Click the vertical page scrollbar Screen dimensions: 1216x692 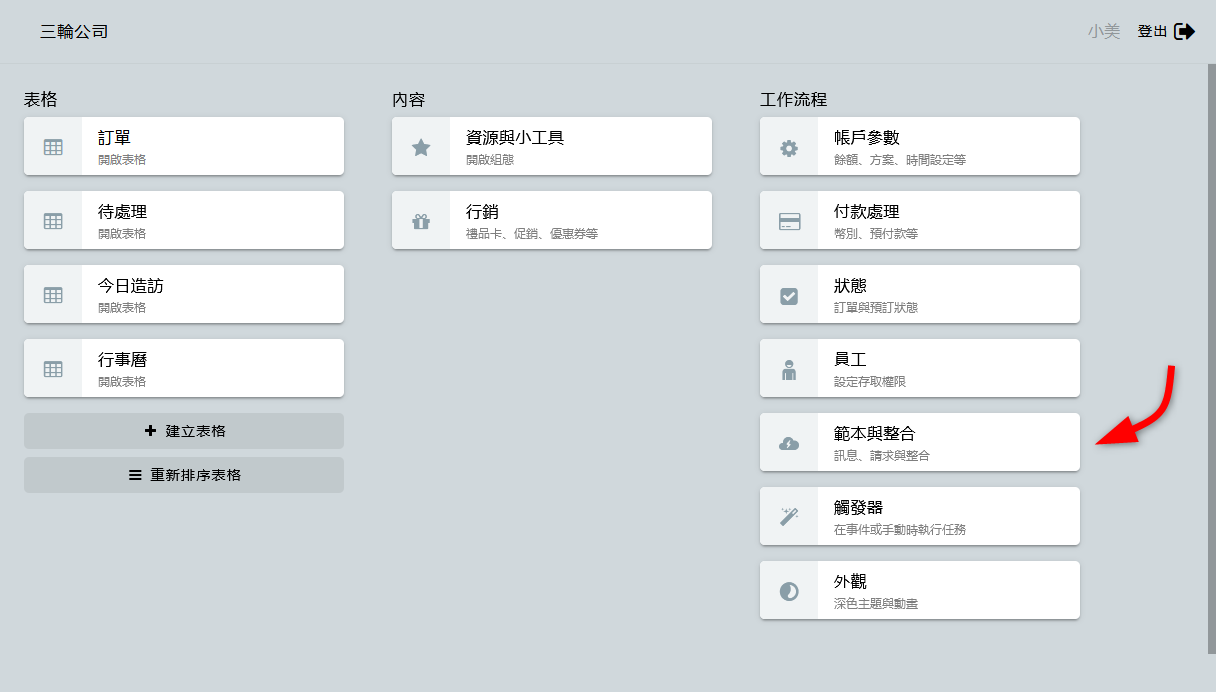pos(1212,360)
